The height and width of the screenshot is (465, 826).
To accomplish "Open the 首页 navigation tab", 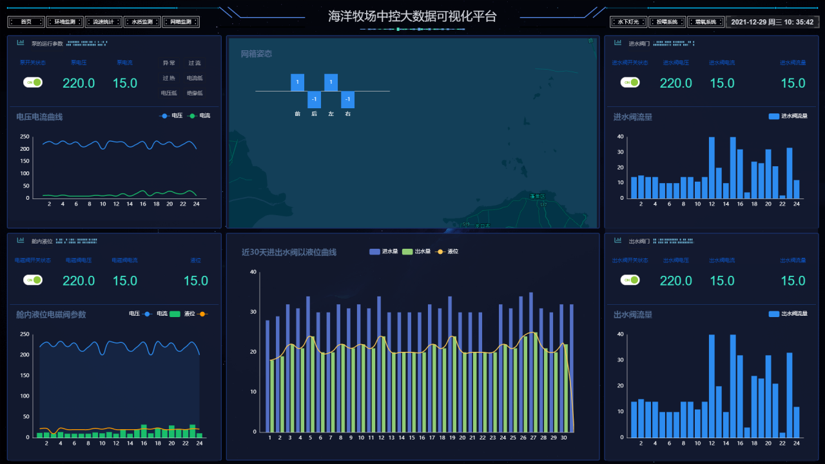I will click(26, 21).
